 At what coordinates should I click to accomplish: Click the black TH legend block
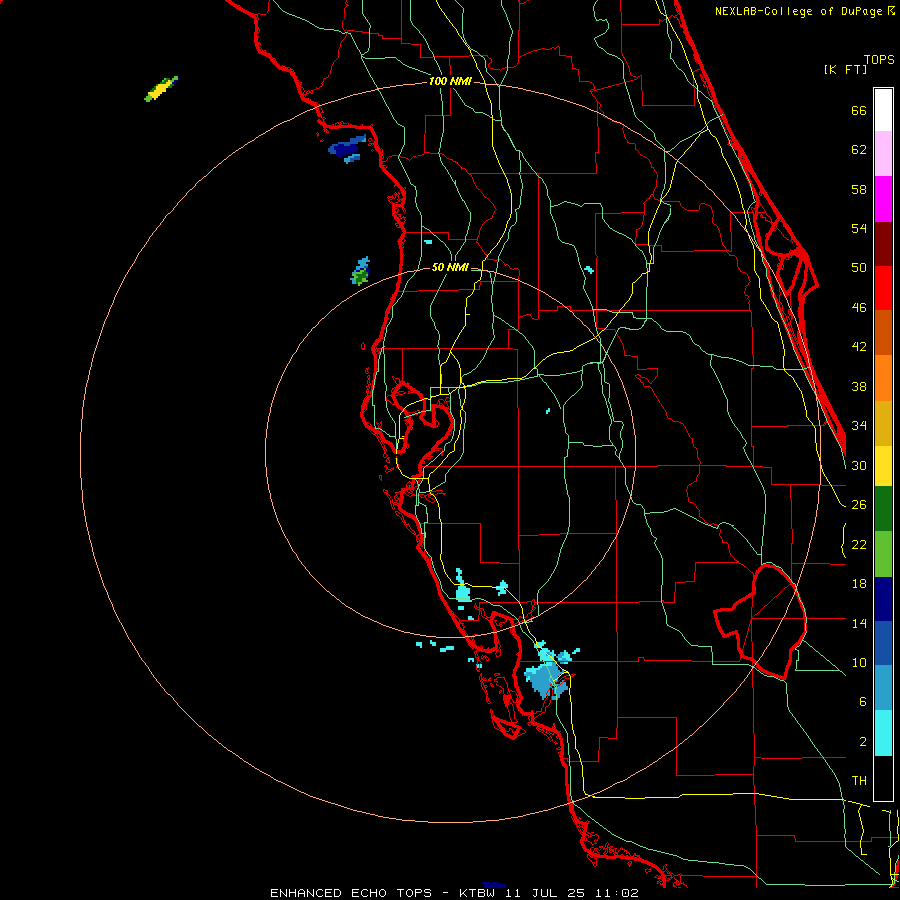point(883,778)
